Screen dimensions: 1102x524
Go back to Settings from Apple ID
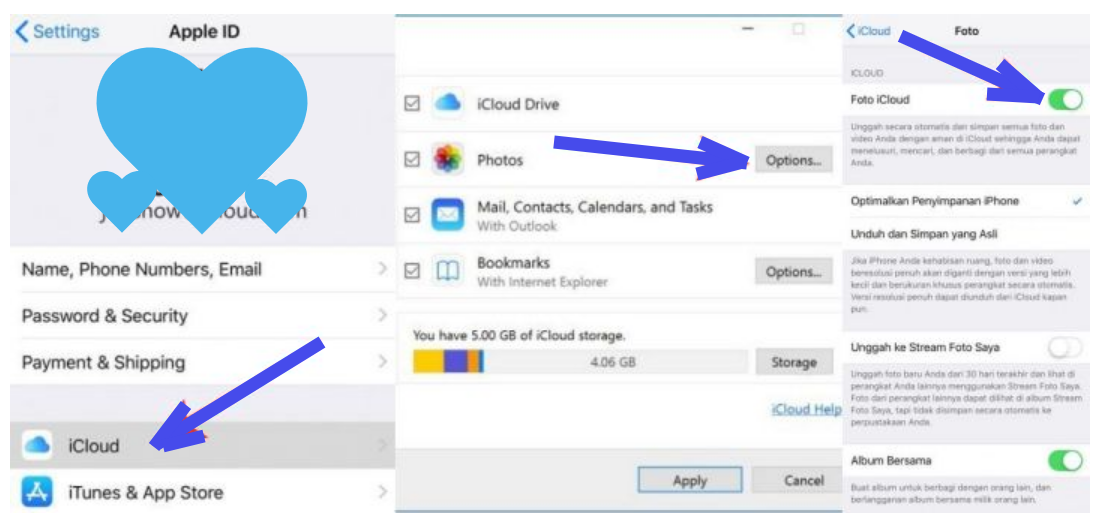click(58, 32)
